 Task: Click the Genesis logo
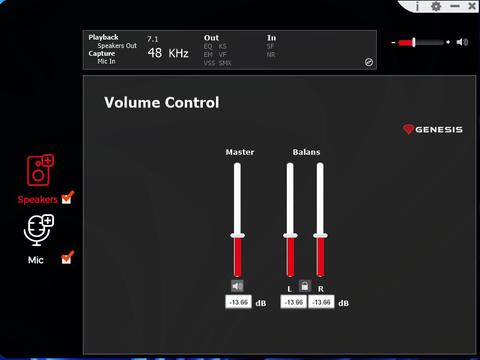click(x=433, y=129)
